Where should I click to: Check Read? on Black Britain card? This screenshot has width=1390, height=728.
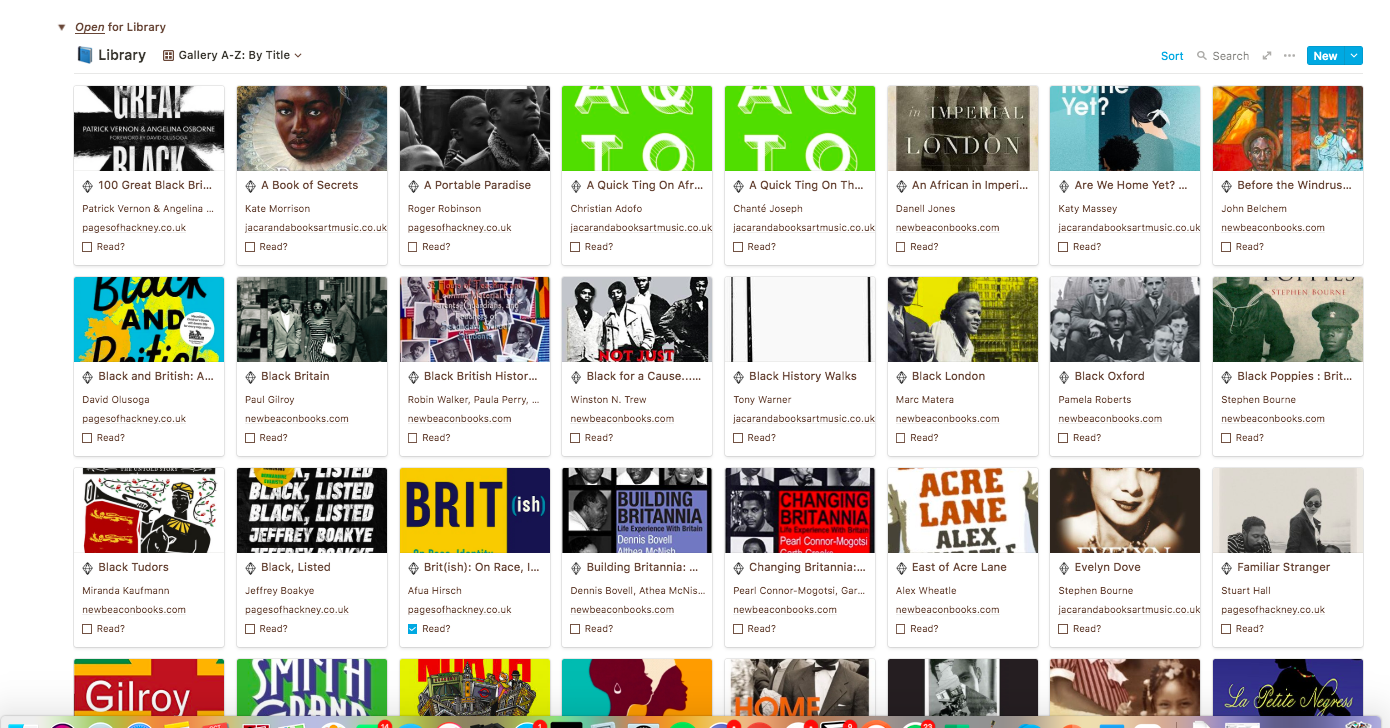[x=250, y=438]
